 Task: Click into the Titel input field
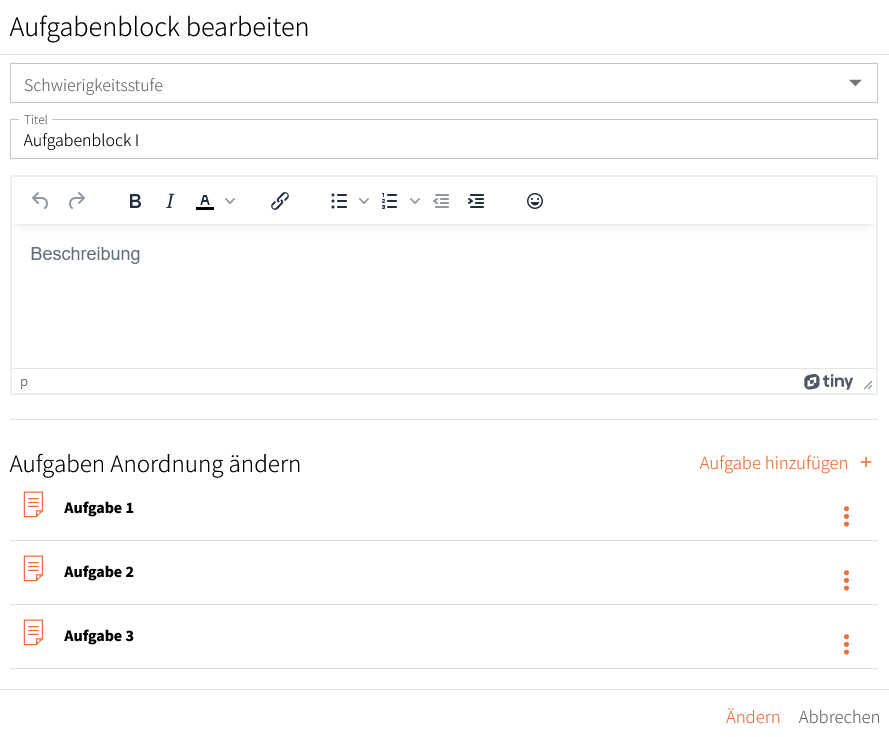click(444, 139)
